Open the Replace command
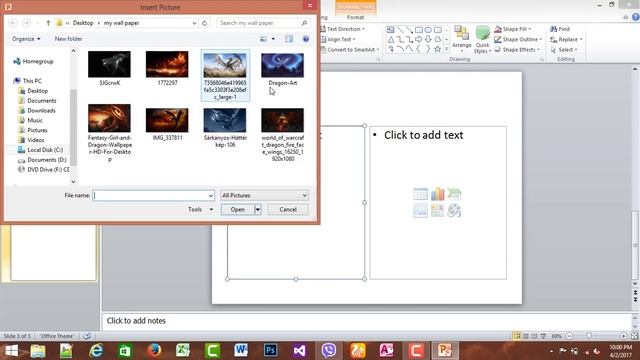 tap(566, 39)
